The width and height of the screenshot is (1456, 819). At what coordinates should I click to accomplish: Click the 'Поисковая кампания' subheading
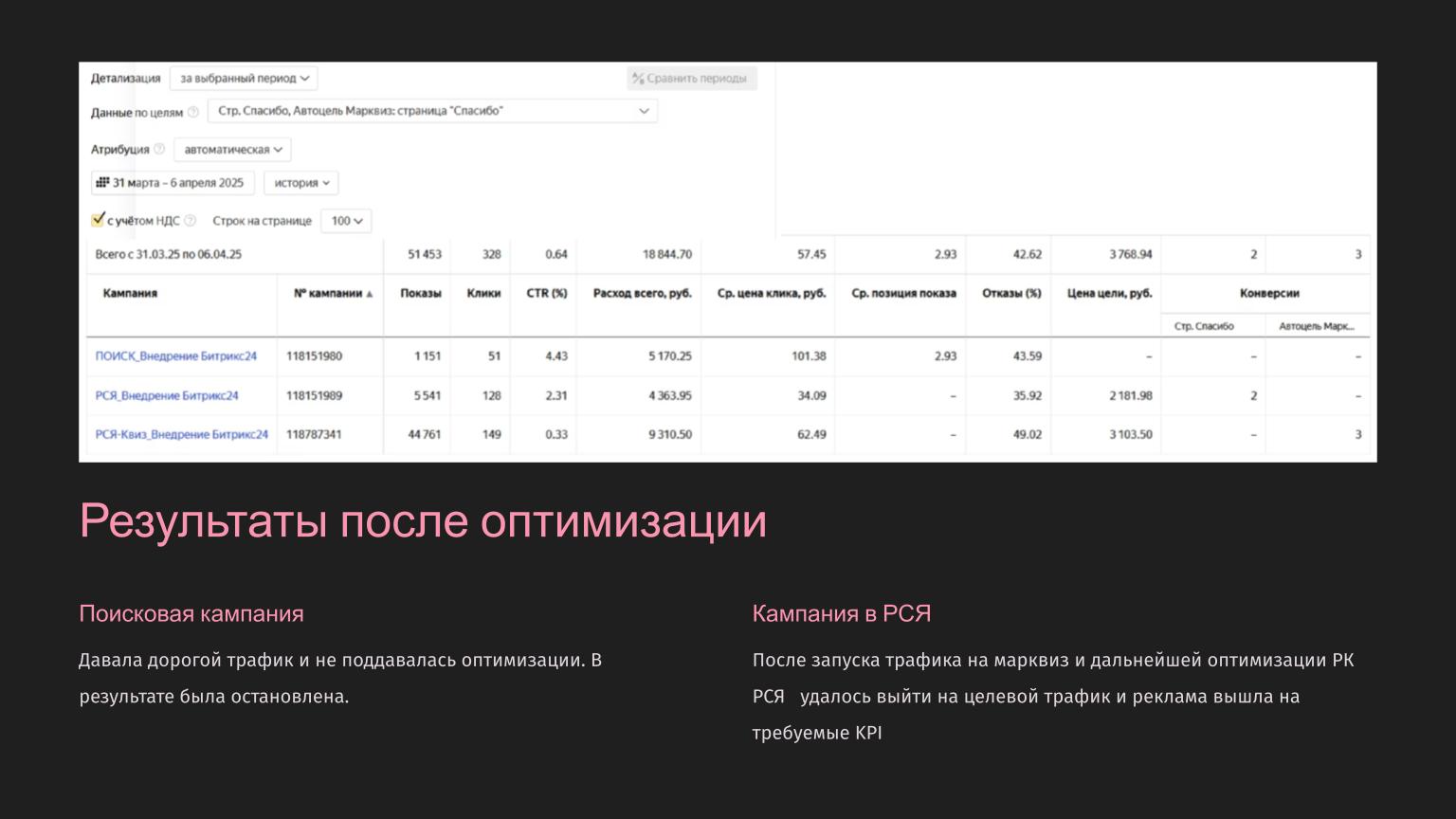[x=191, y=614]
